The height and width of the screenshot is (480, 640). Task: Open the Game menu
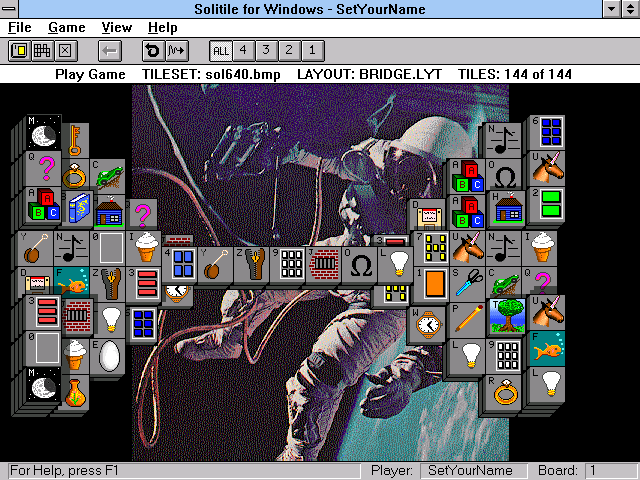67,28
